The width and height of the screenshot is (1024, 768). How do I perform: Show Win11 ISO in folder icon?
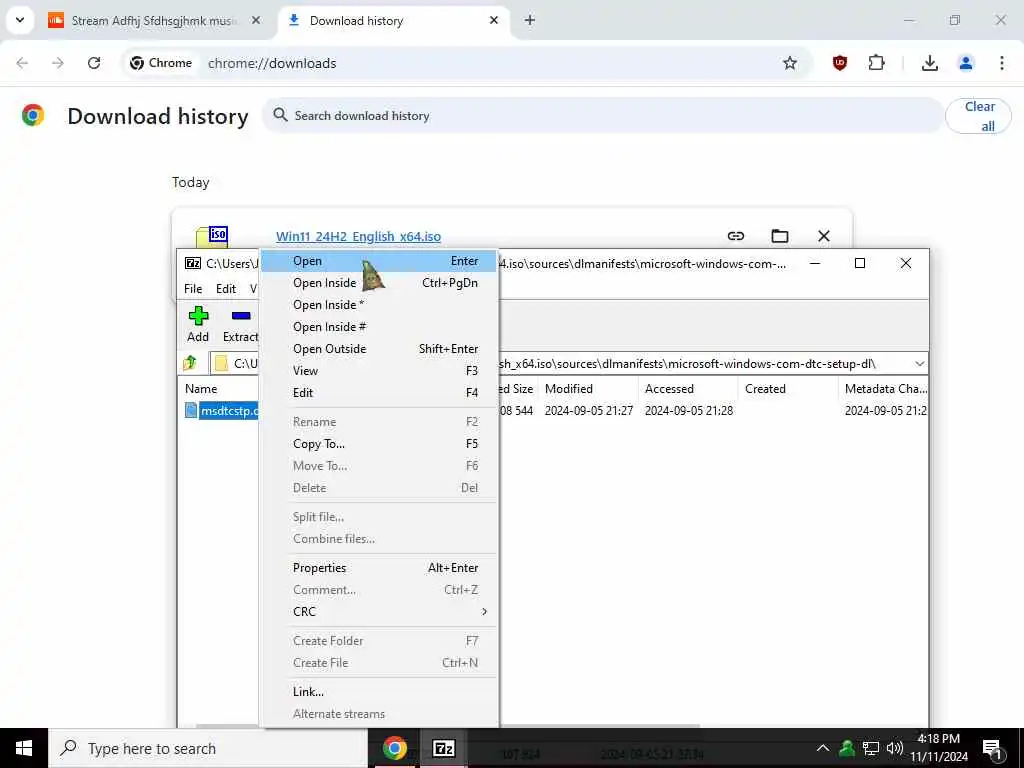[780, 236]
